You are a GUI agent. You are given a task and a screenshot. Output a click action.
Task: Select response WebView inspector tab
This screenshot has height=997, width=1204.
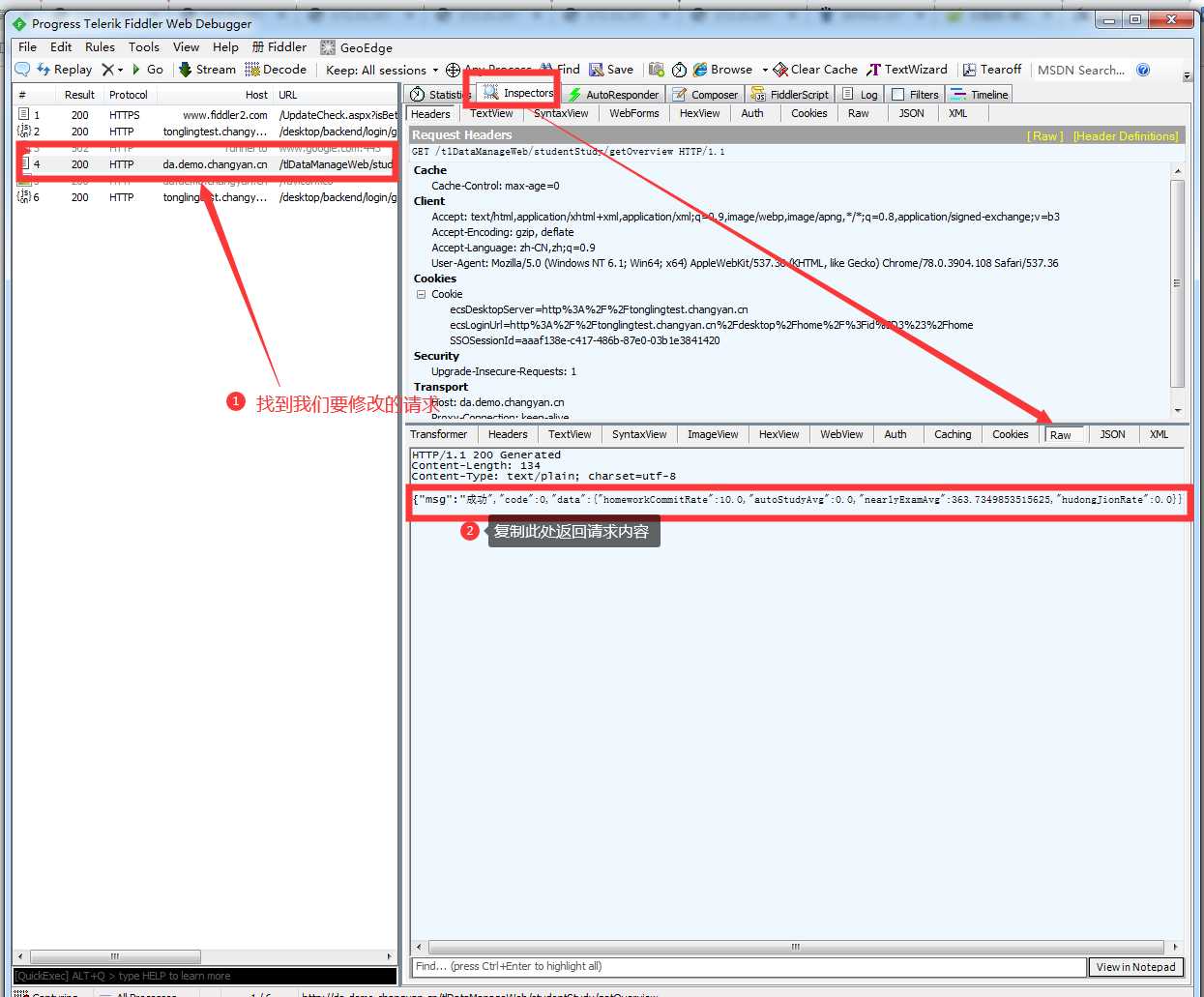pyautogui.click(x=841, y=434)
